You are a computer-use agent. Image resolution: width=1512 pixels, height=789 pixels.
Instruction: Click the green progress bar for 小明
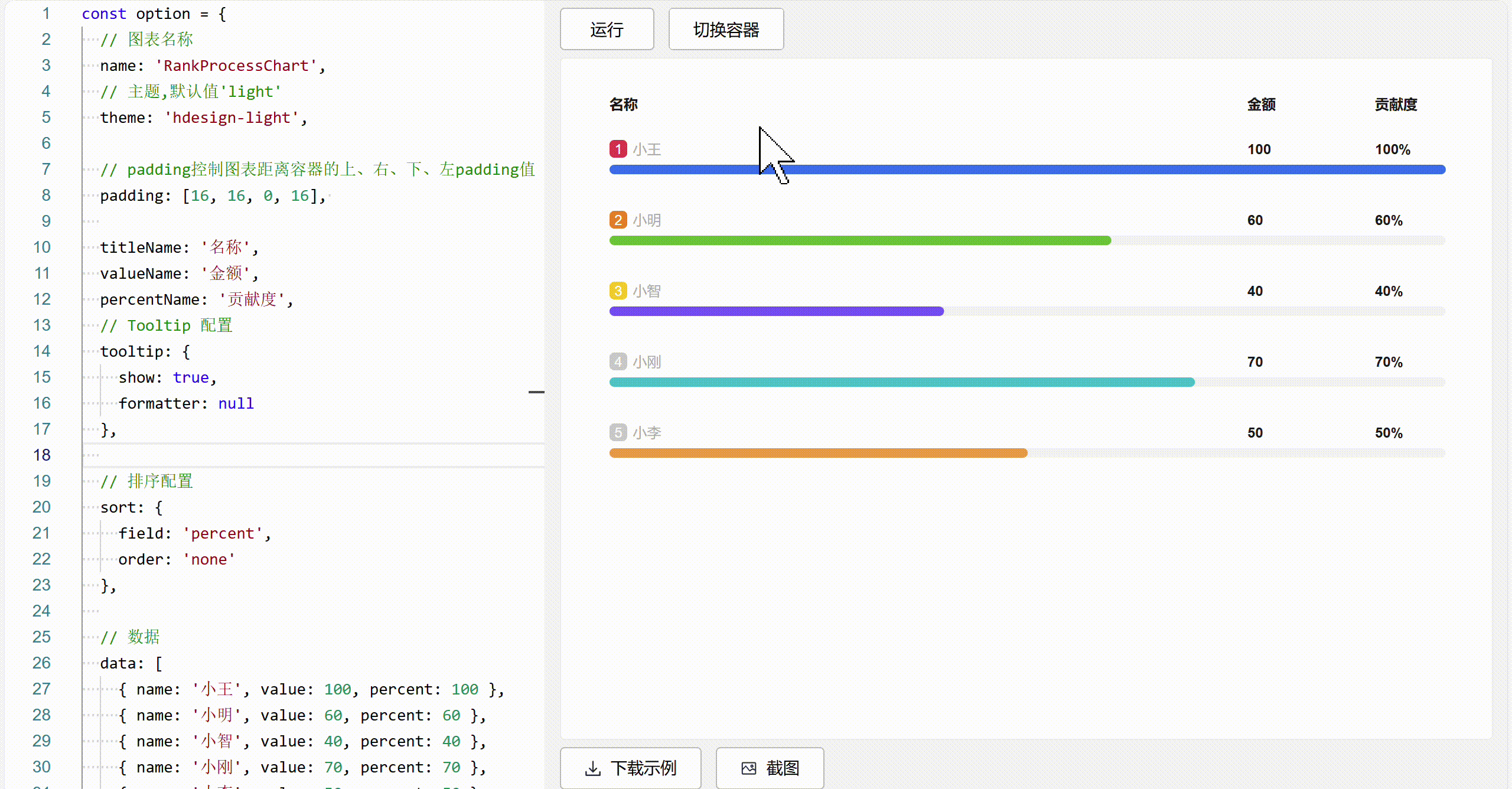tap(860, 241)
